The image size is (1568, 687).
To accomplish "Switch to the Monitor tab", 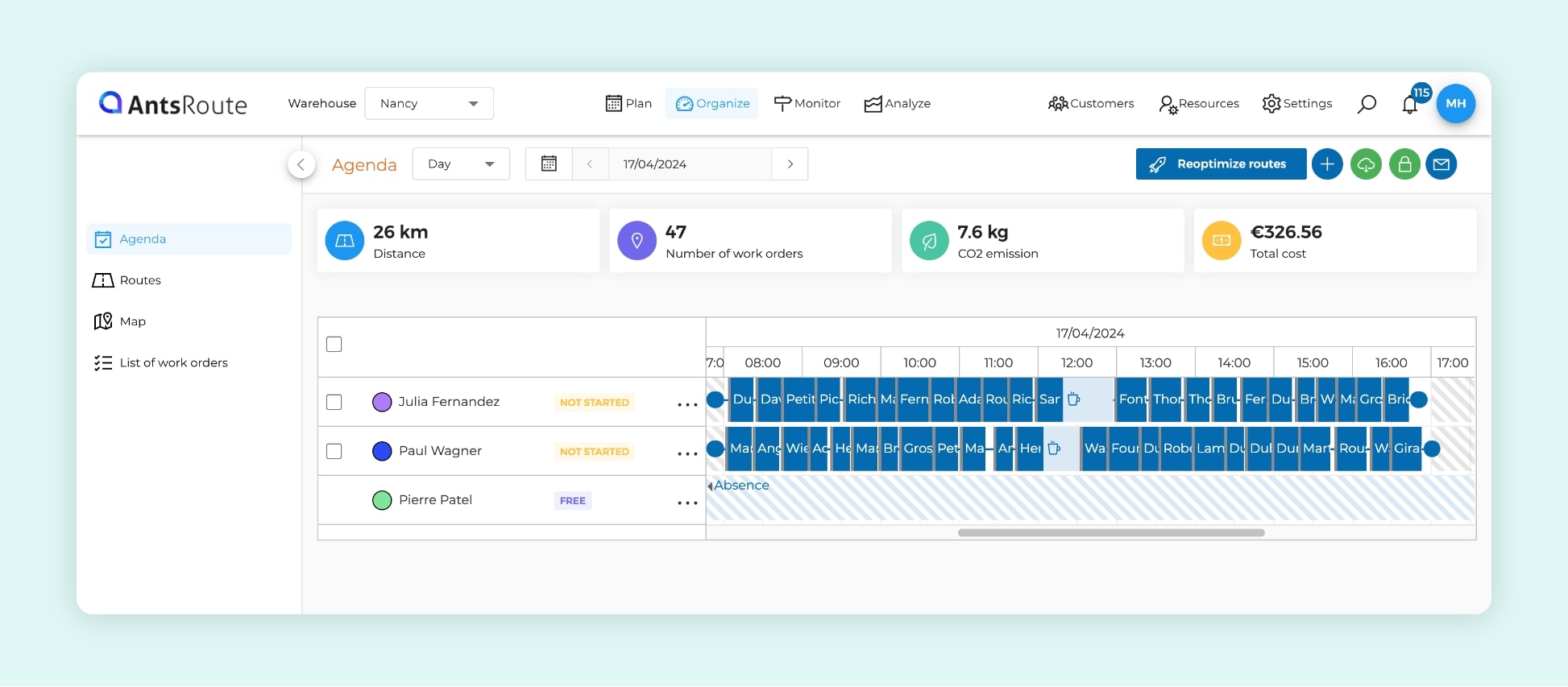I will click(x=807, y=104).
